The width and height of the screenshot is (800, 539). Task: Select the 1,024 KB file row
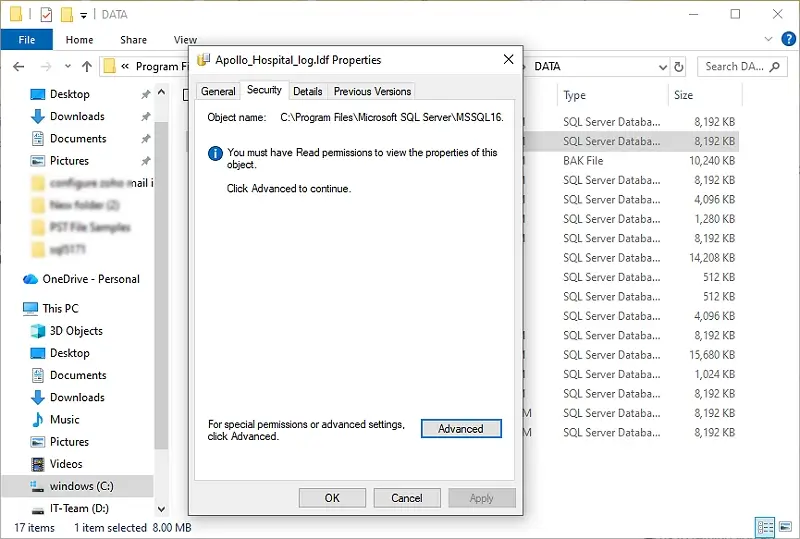pos(632,374)
